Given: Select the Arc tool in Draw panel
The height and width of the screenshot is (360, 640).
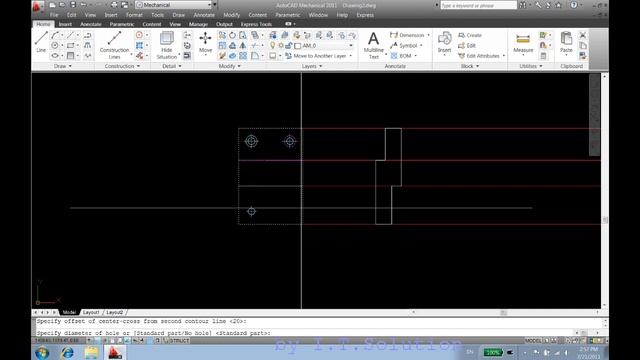Looking at the screenshot, I should (x=55, y=35).
